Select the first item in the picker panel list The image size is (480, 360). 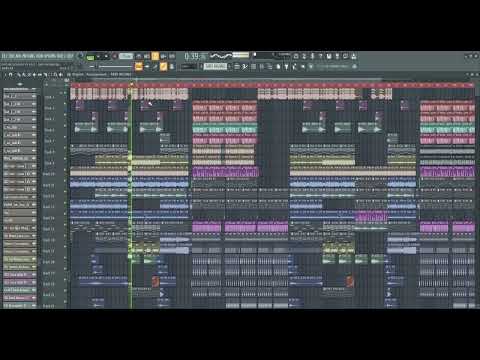19,89
